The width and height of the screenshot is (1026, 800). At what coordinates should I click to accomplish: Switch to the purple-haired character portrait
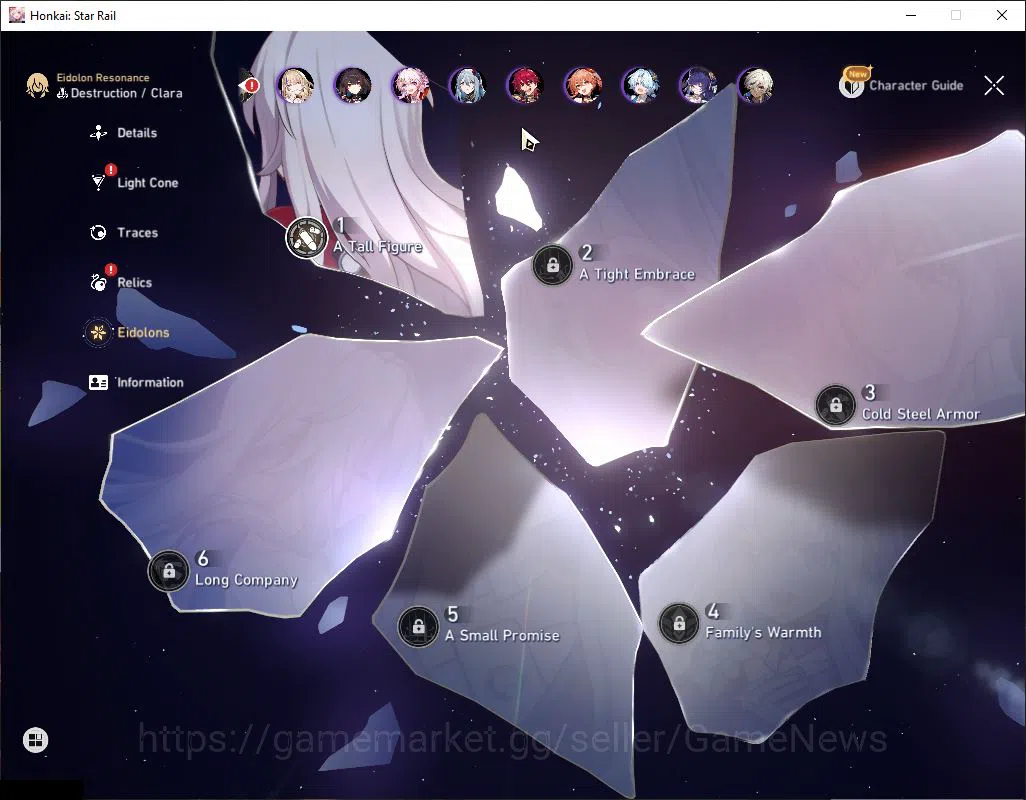click(698, 86)
